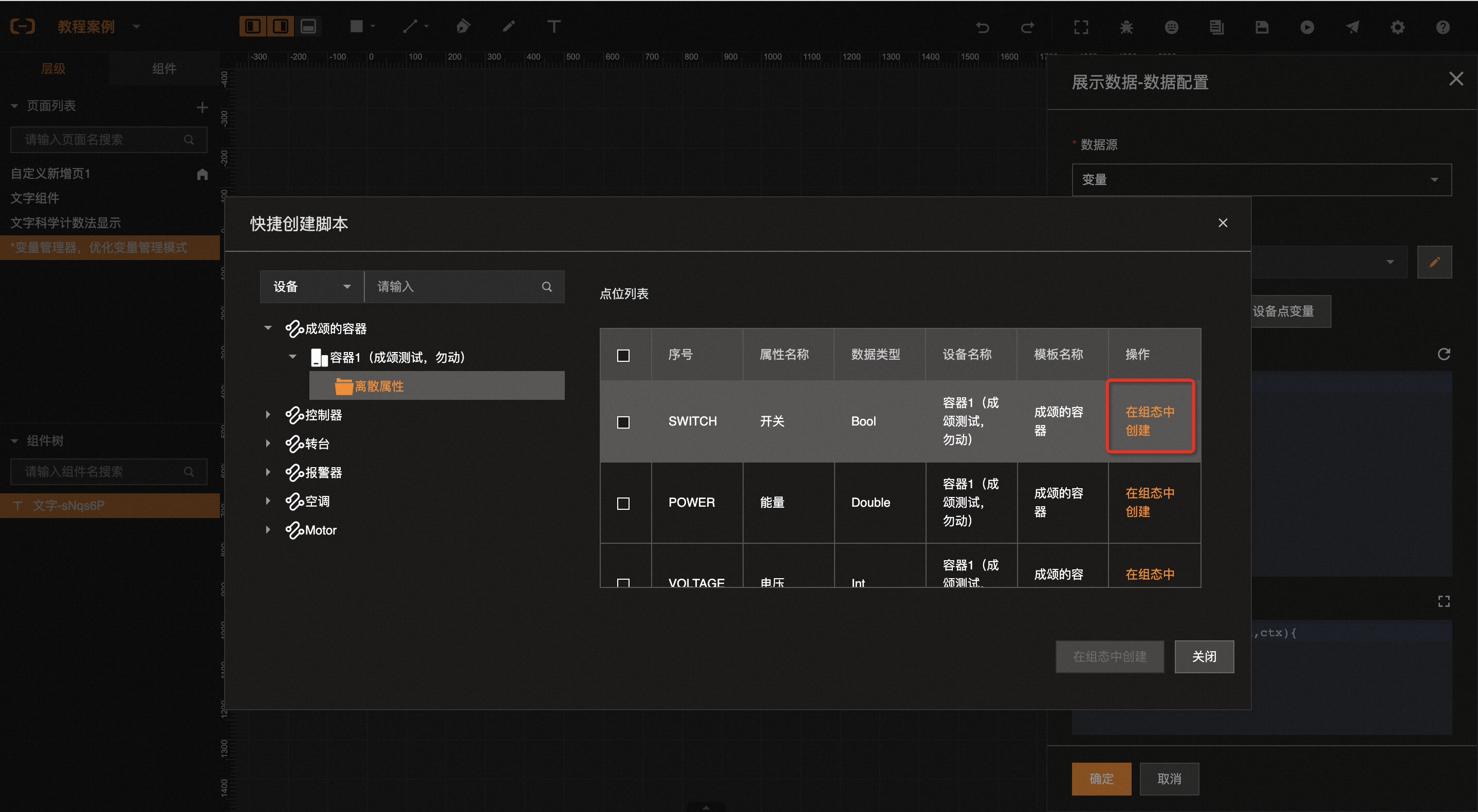Click the refresh icon in right panel
This screenshot has width=1478, height=812.
pos(1444,354)
